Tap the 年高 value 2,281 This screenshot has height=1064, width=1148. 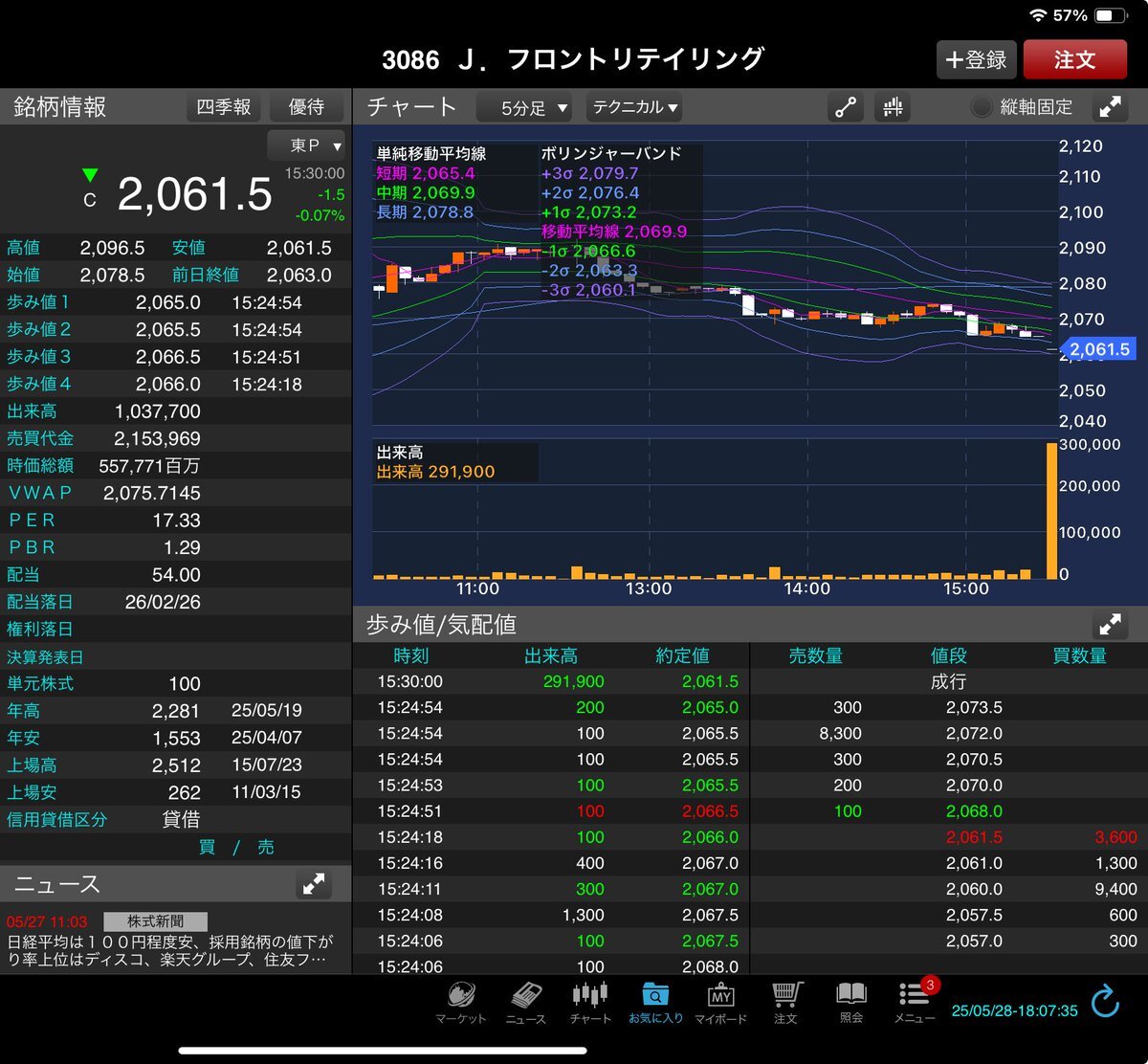pos(176,711)
